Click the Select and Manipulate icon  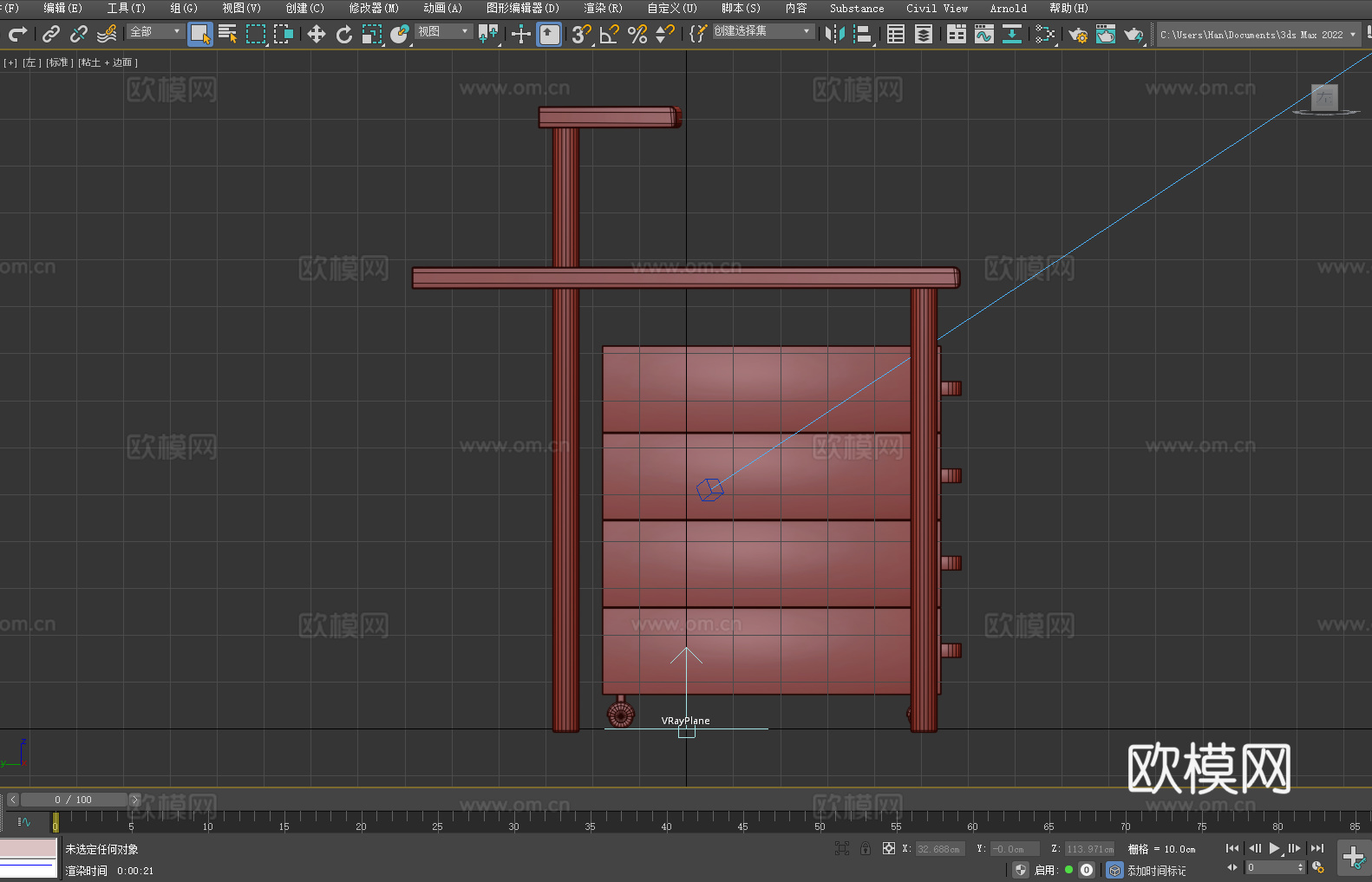521,34
